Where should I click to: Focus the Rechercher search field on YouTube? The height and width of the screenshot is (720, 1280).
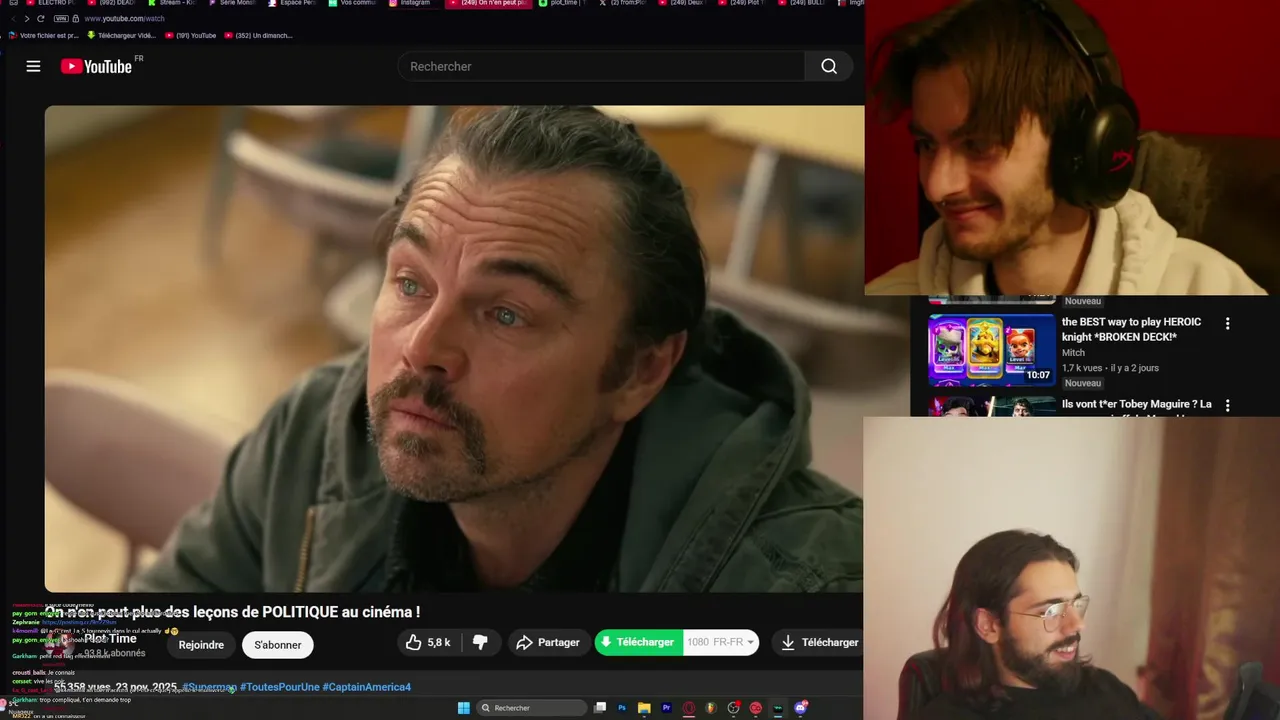click(601, 66)
